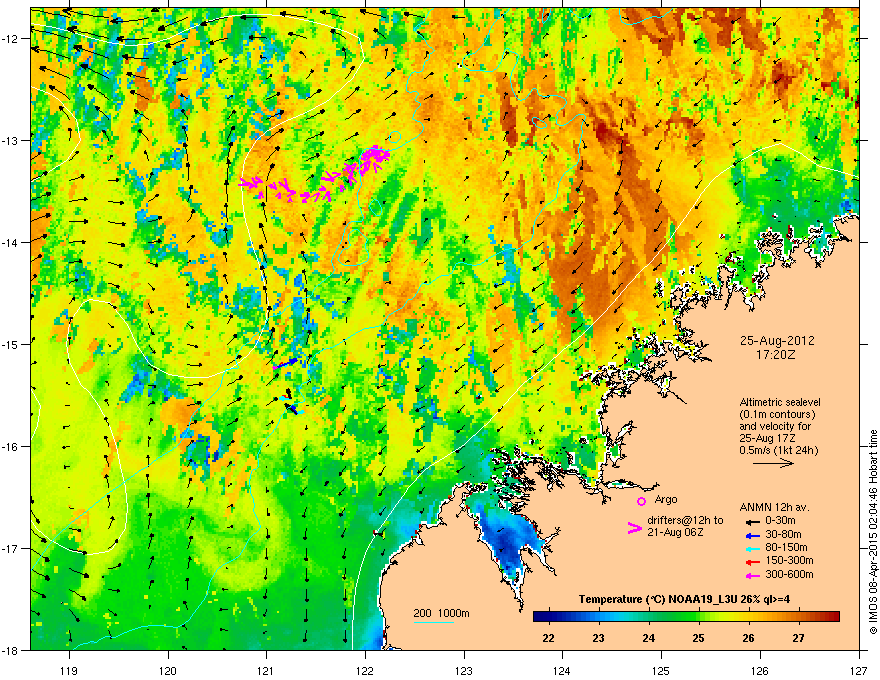The width and height of the screenshot is (880, 680).
Task: Click the 30-80m depth legend label
Action: (x=783, y=535)
